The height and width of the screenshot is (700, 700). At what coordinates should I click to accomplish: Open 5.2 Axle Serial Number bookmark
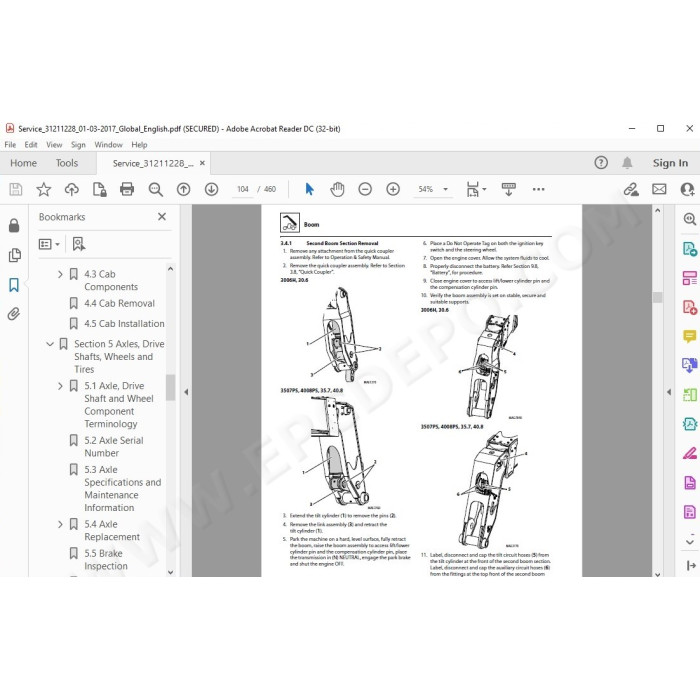point(114,446)
